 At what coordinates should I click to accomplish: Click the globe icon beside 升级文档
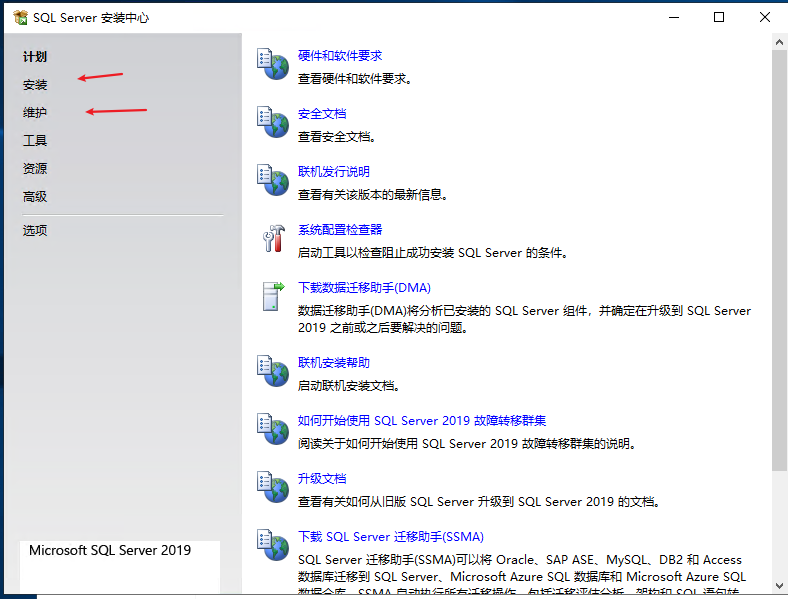[x=273, y=486]
